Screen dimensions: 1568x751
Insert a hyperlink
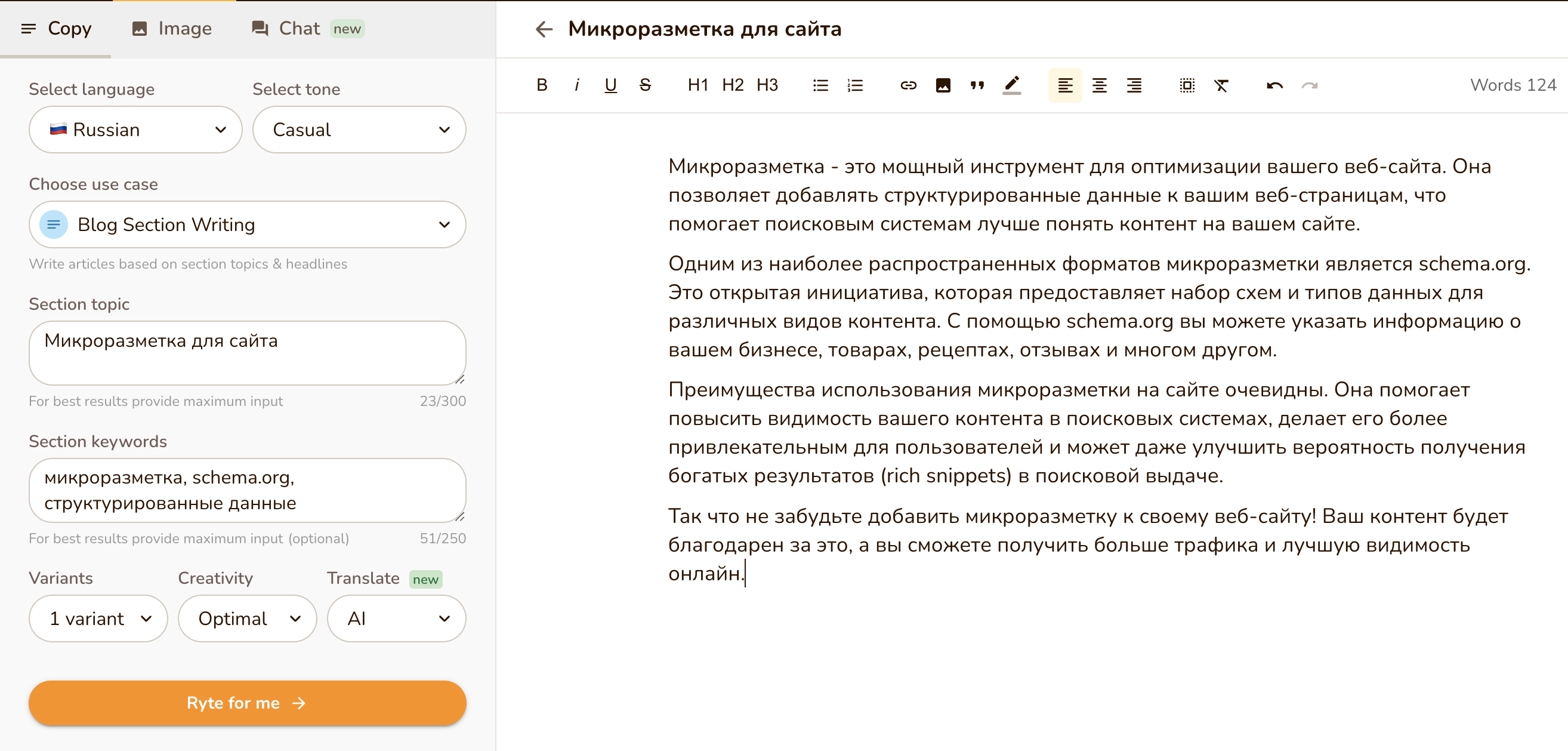point(908,85)
